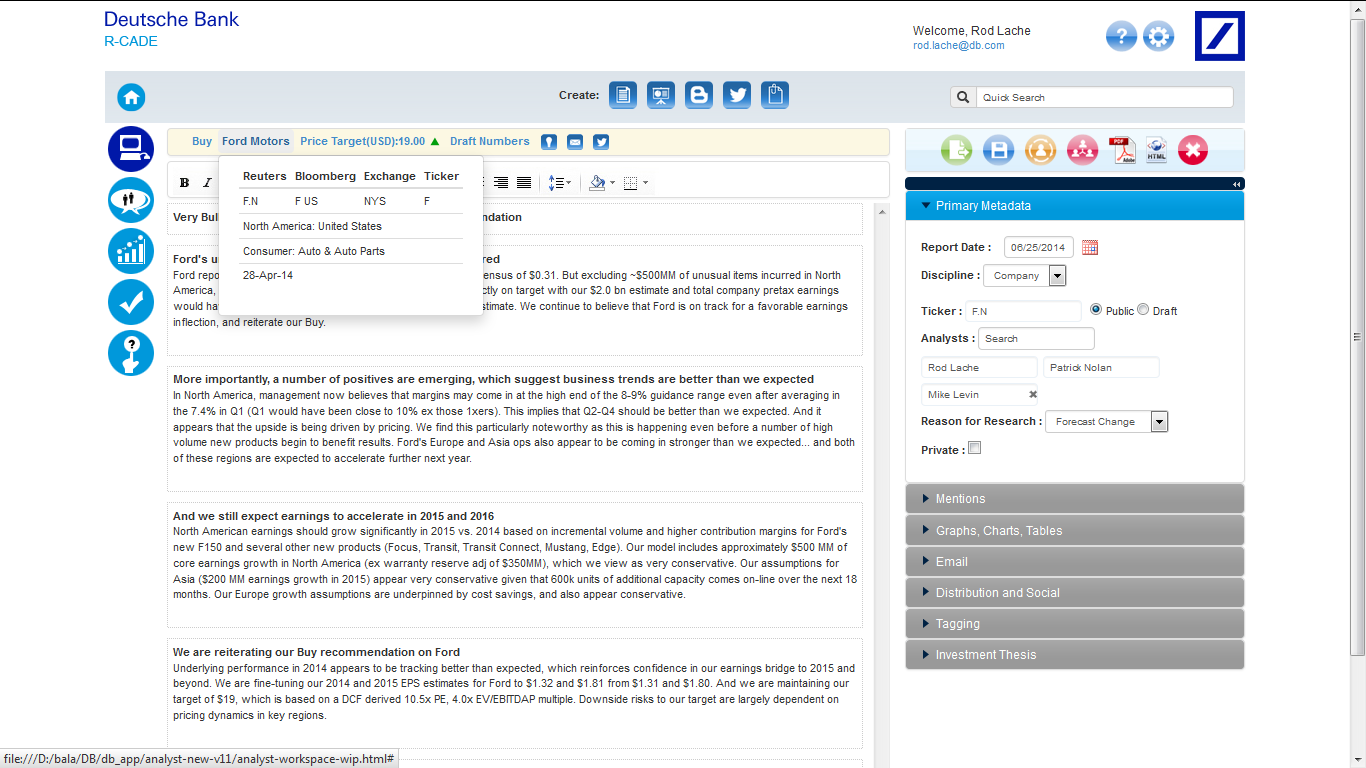Image resolution: width=1366 pixels, height=768 pixels.
Task: Expand the Distribution and Social section
Action: pyautogui.click(x=1075, y=592)
